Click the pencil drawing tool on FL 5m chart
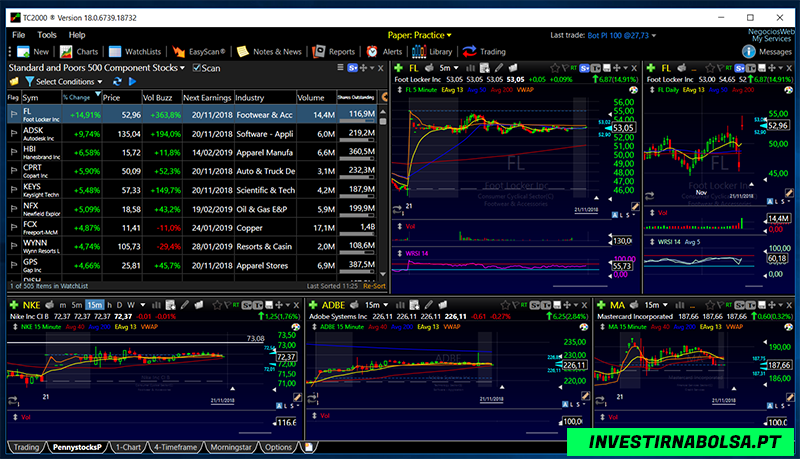This screenshot has height=459, width=800. point(498,68)
